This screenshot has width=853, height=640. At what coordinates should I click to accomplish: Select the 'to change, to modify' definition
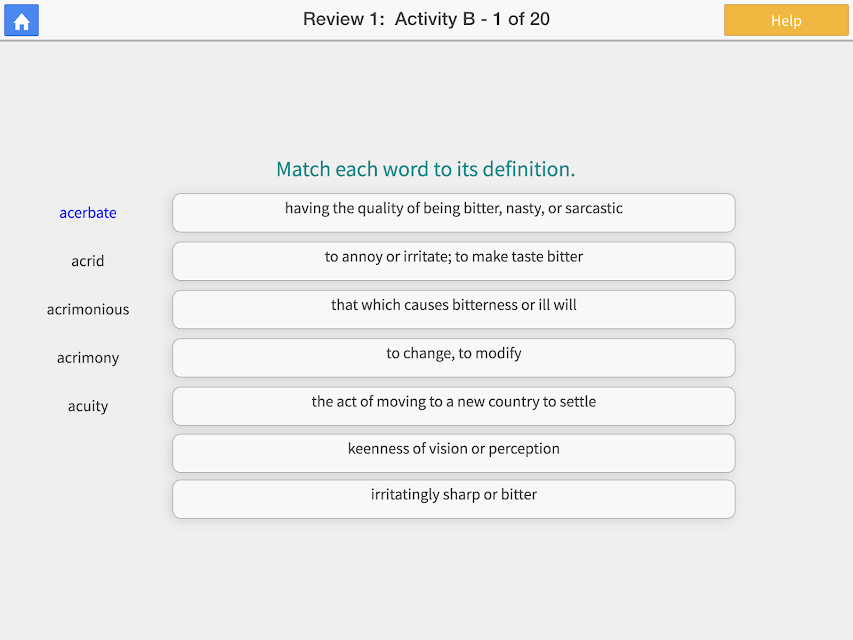(x=454, y=358)
